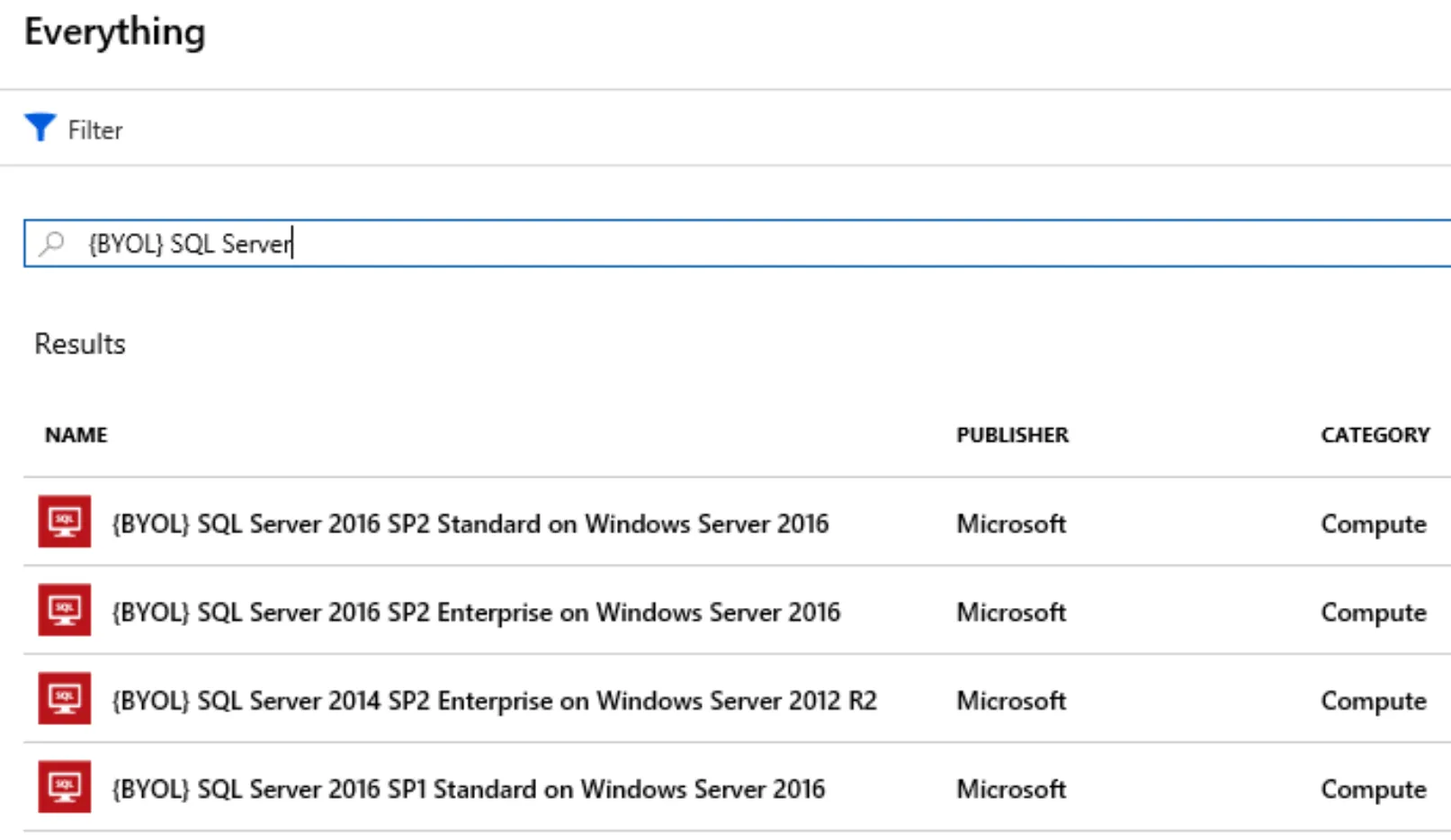Viewport: 1451px width, 840px height.
Task: Click VM icon for SQL Server 2016 SP2 Enterprise
Action: 65,610
